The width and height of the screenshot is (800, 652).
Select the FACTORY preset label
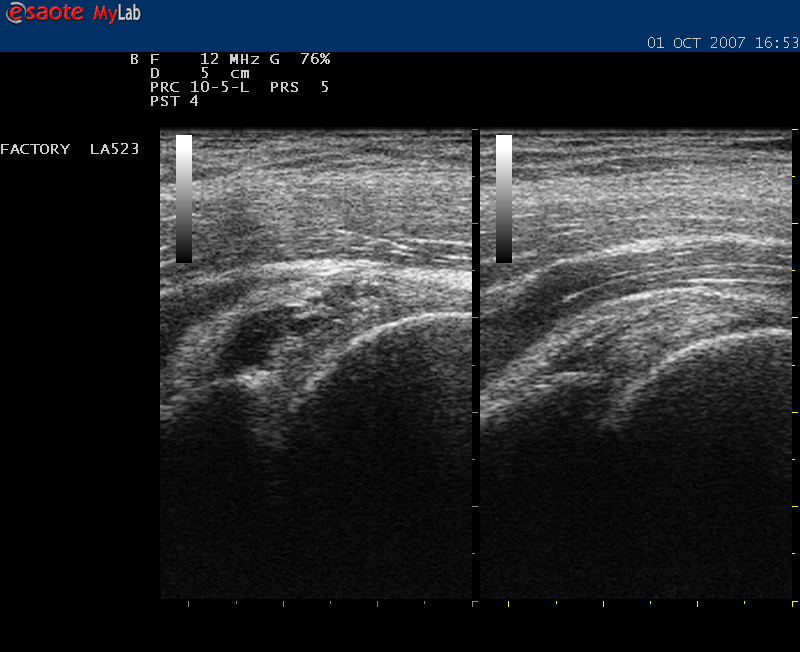click(x=35, y=149)
